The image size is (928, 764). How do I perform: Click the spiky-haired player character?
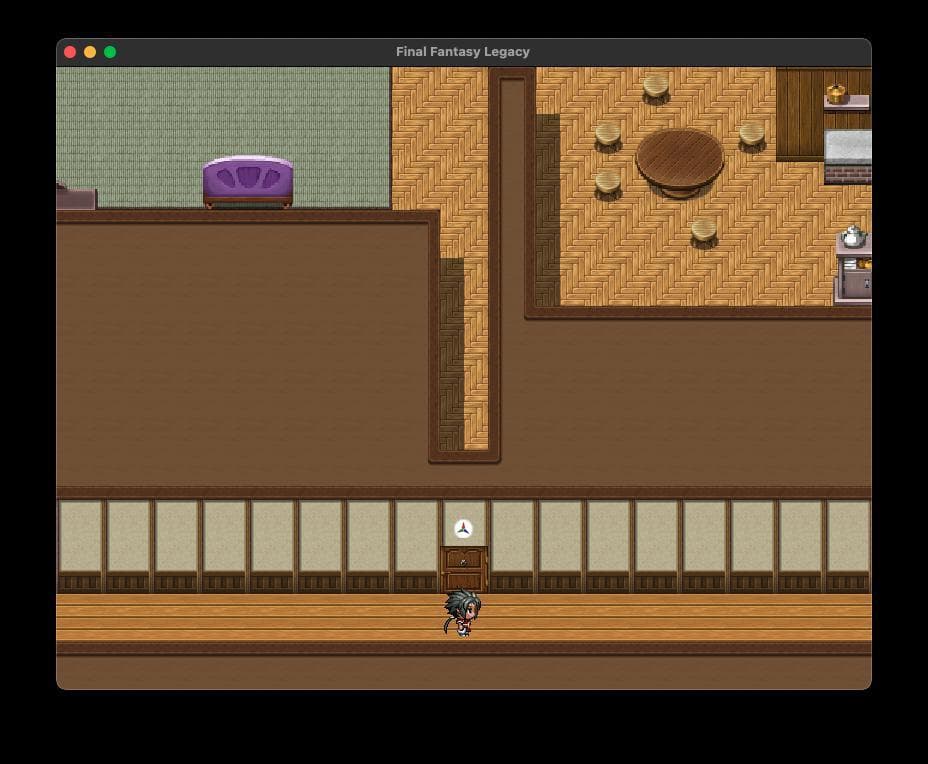point(463,613)
